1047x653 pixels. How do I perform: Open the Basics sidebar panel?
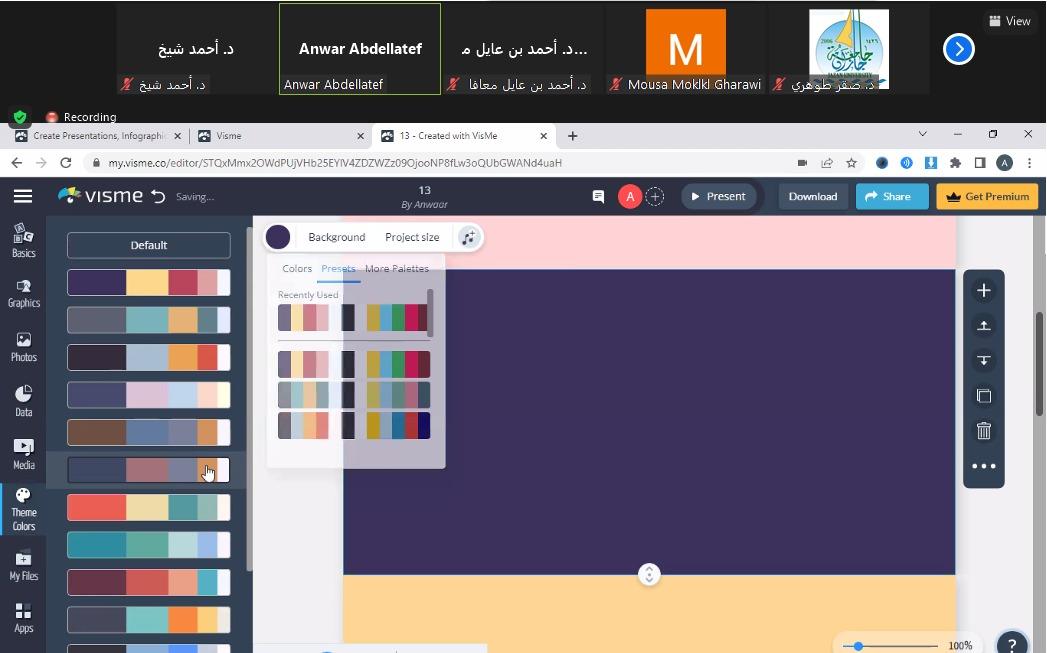click(x=23, y=240)
